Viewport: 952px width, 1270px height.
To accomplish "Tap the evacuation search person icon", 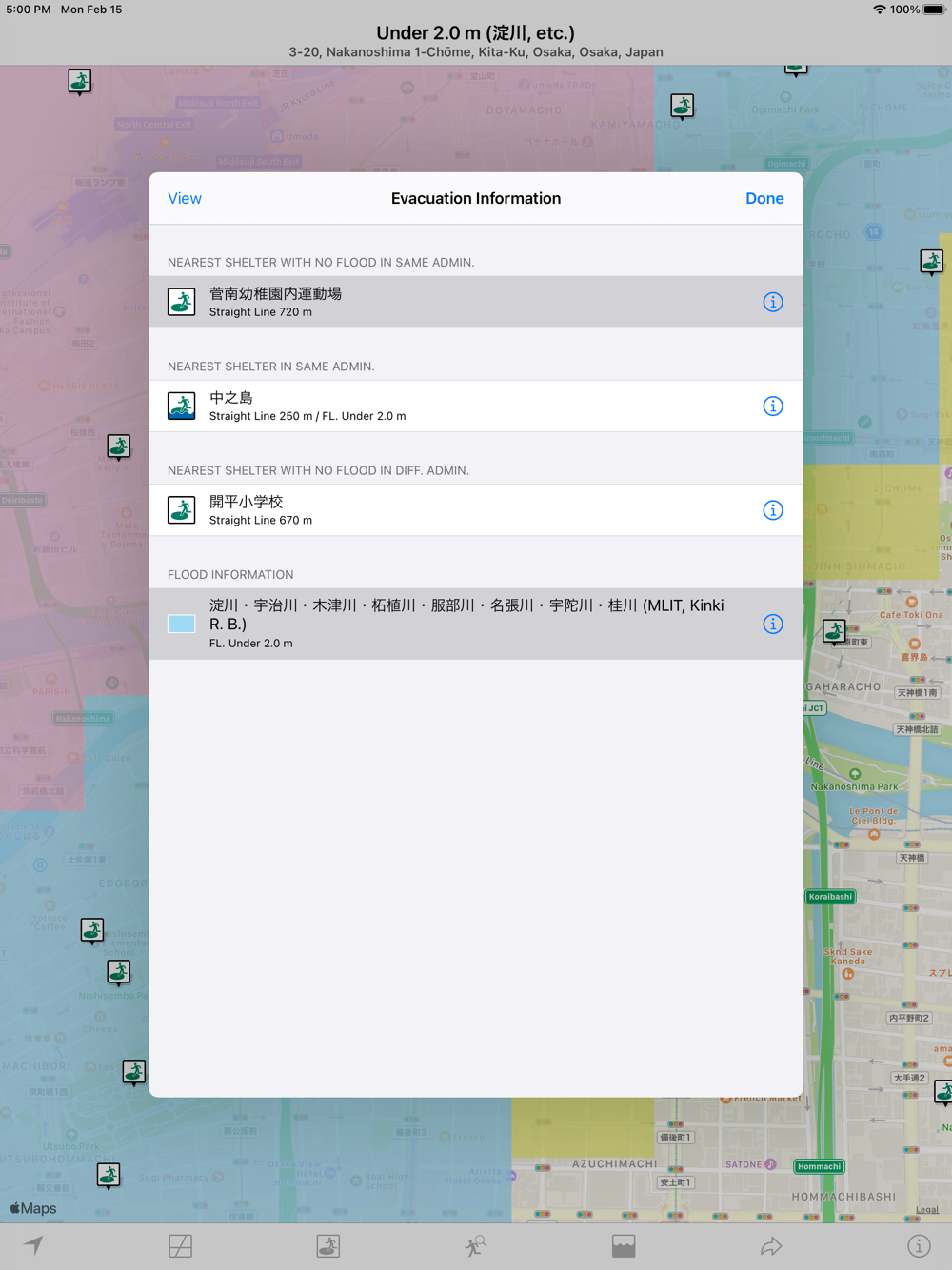I will [476, 1245].
